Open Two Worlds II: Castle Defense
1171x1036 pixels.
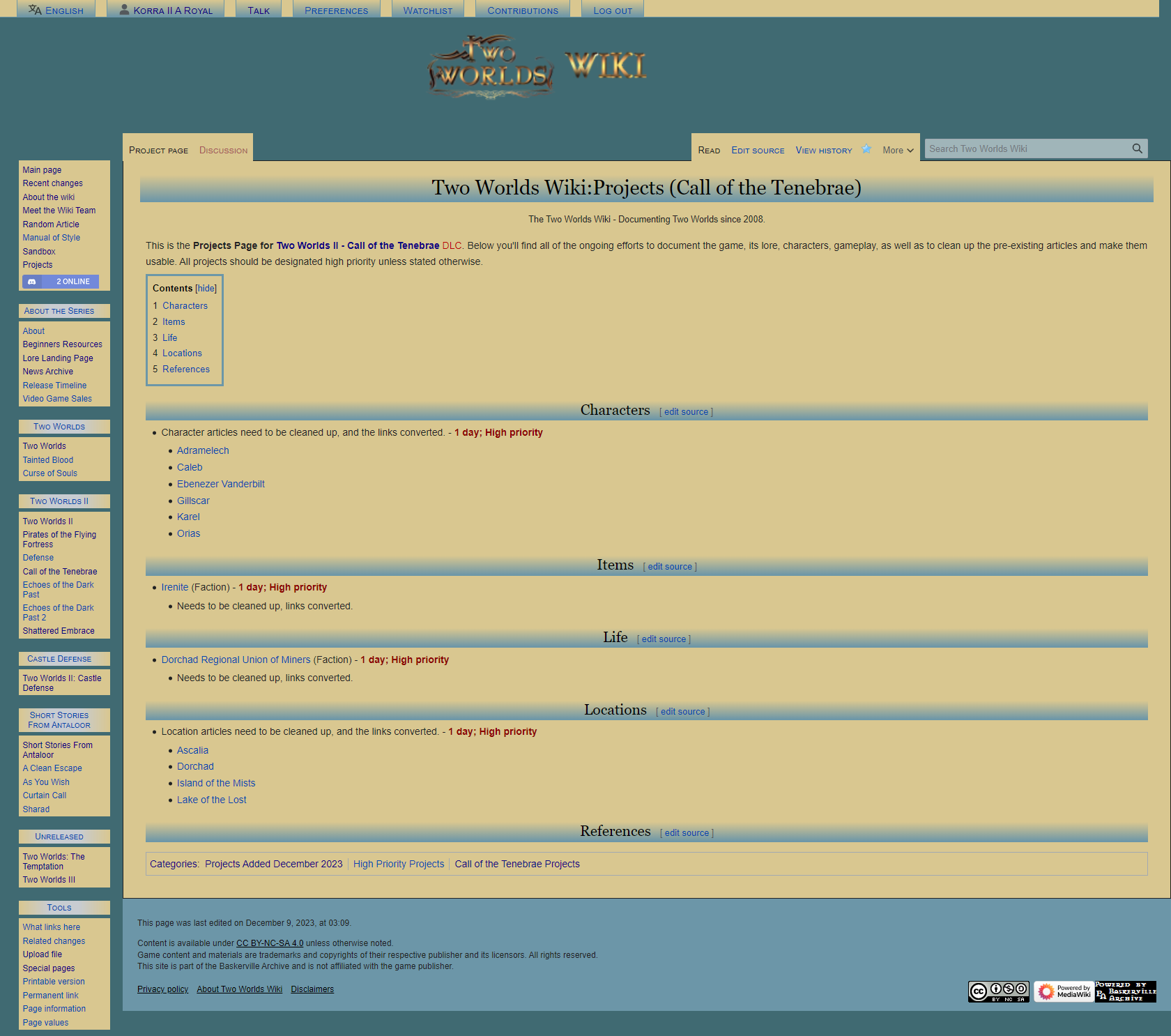coord(62,683)
